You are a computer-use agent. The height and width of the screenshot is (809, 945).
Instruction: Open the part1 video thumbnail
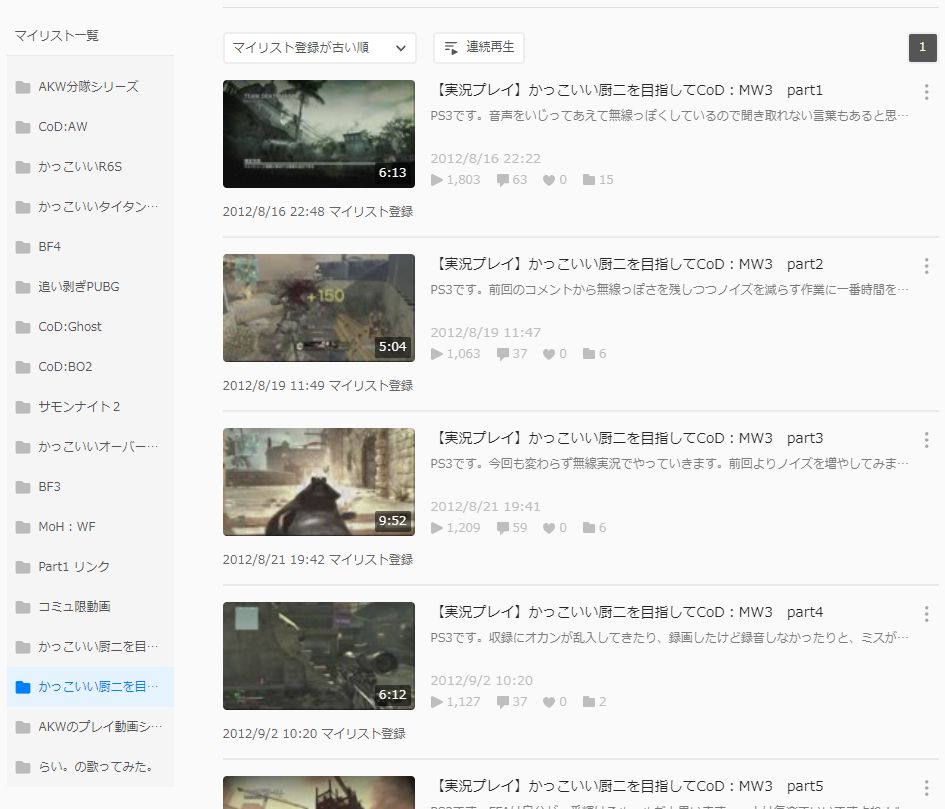pyautogui.click(x=319, y=134)
